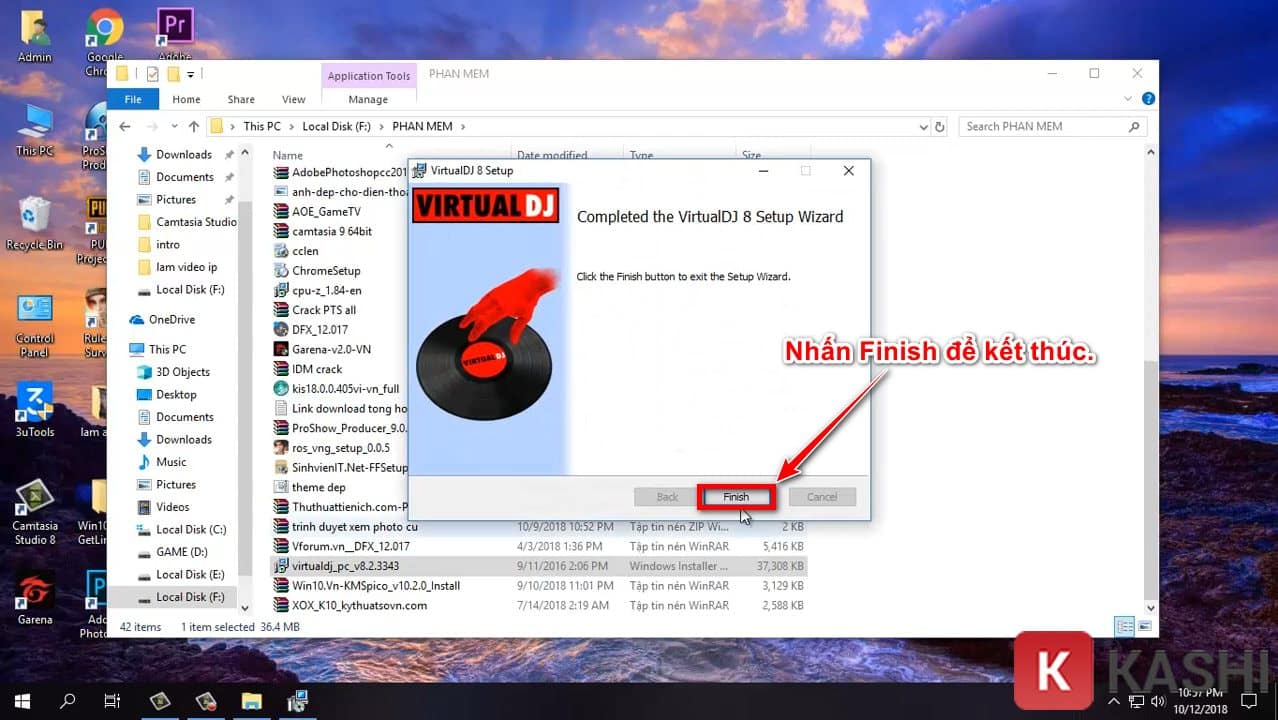This screenshot has width=1278, height=720.
Task: Open the address bar history dropdown
Action: coord(922,126)
